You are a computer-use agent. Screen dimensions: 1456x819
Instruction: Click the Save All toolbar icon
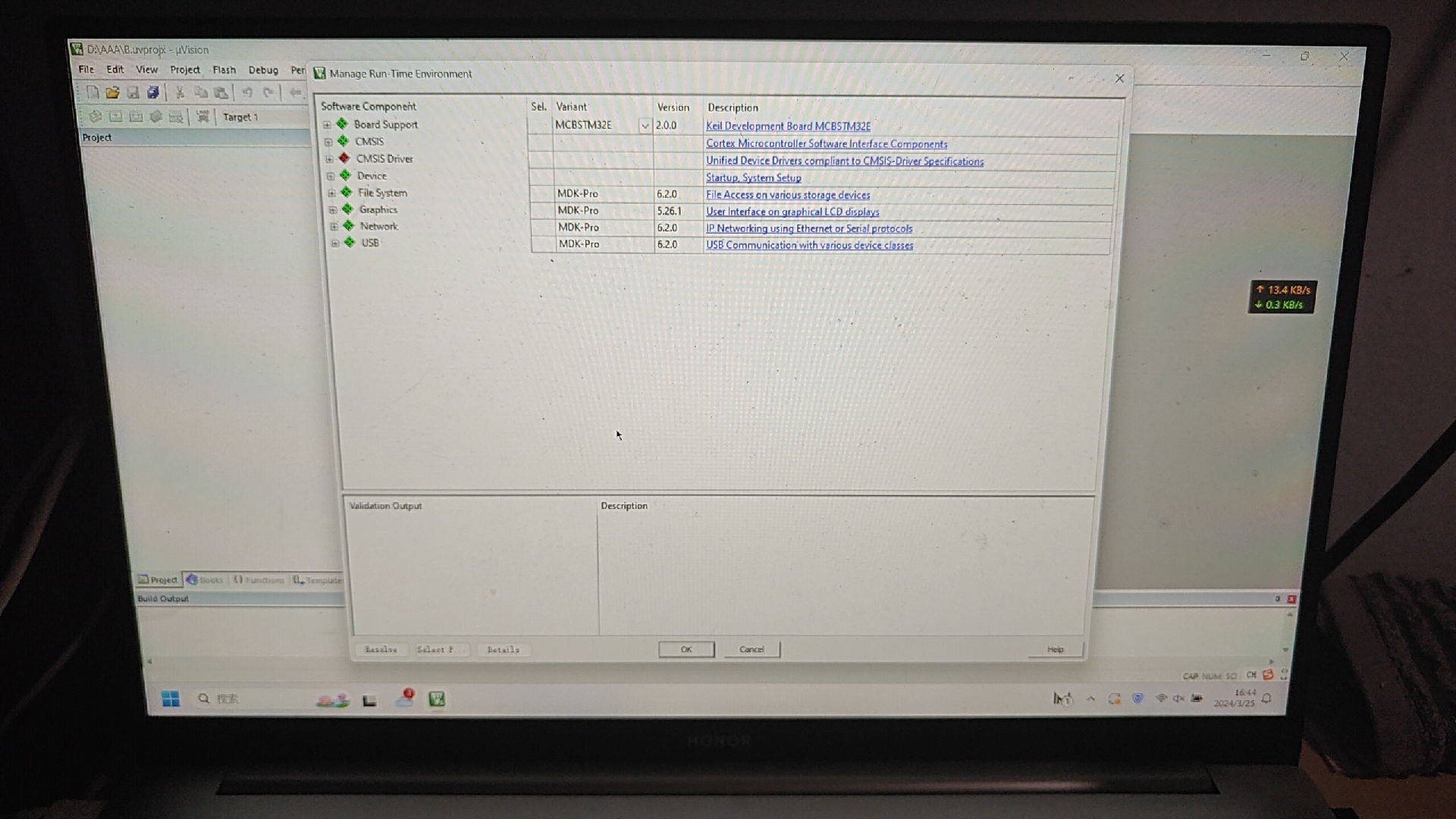[153, 93]
